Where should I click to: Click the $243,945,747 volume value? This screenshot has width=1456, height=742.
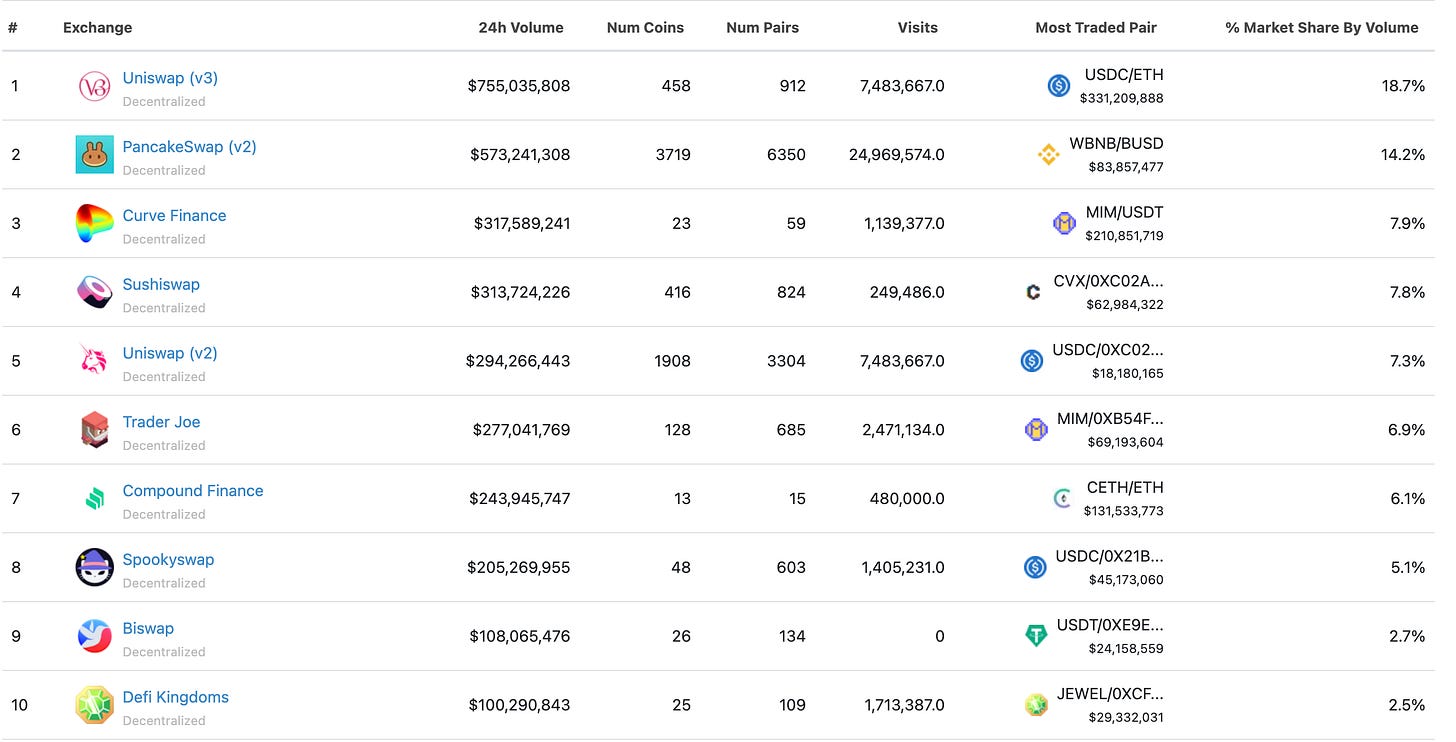[520, 498]
